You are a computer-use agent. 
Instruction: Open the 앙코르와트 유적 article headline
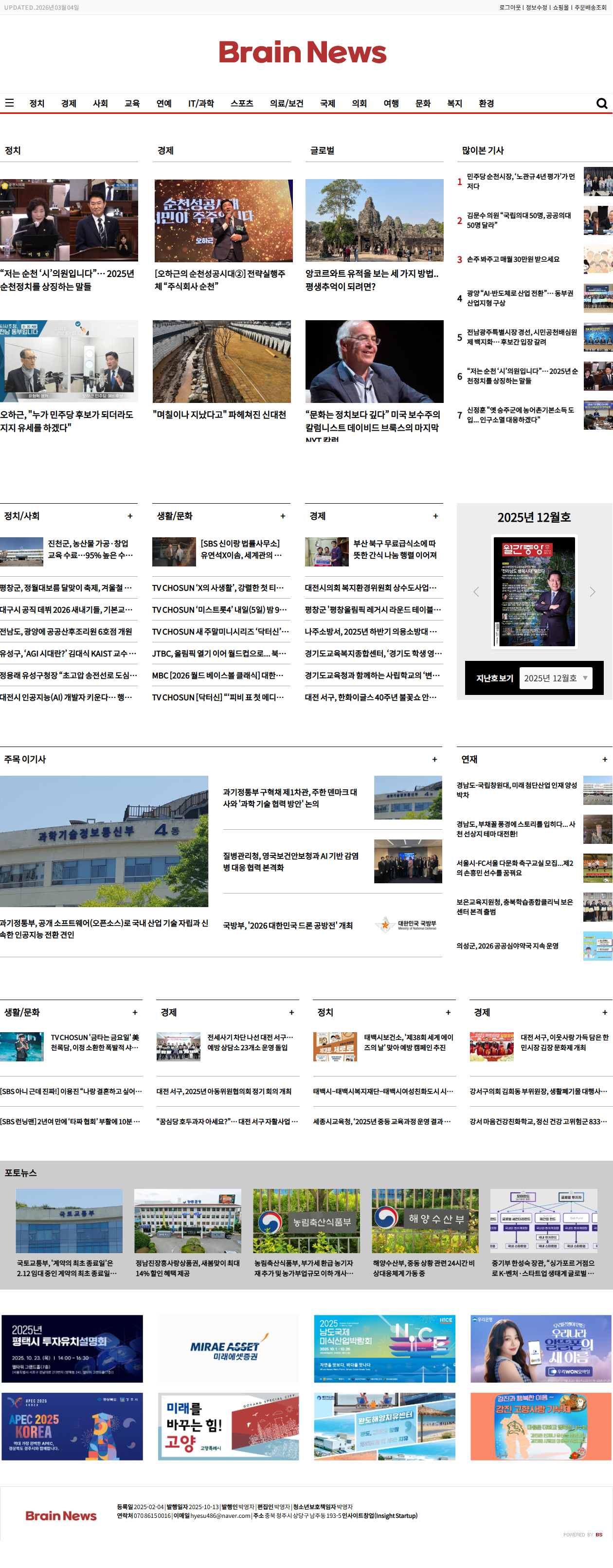[372, 280]
